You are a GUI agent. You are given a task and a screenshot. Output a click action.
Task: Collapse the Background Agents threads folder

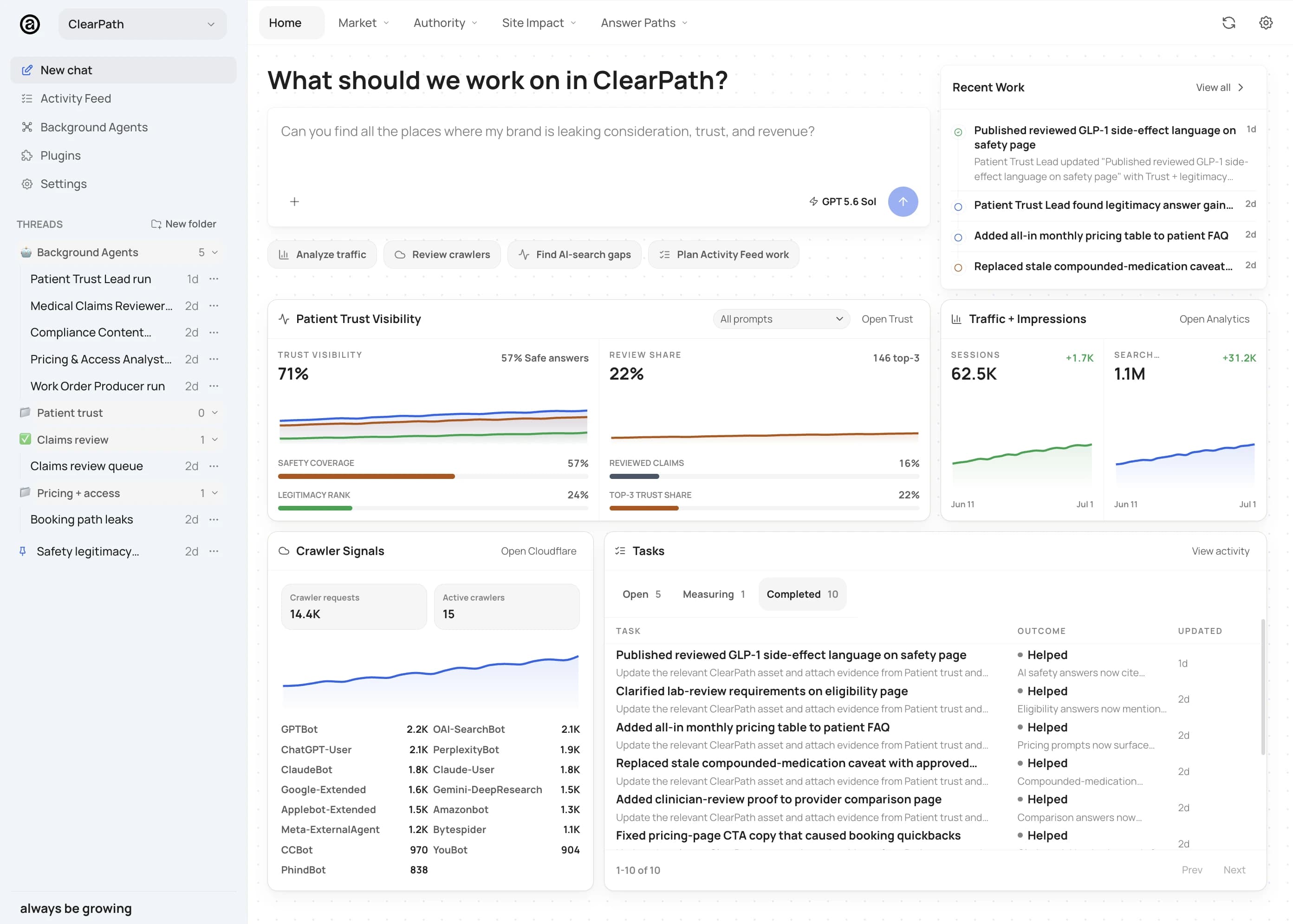tap(215, 252)
